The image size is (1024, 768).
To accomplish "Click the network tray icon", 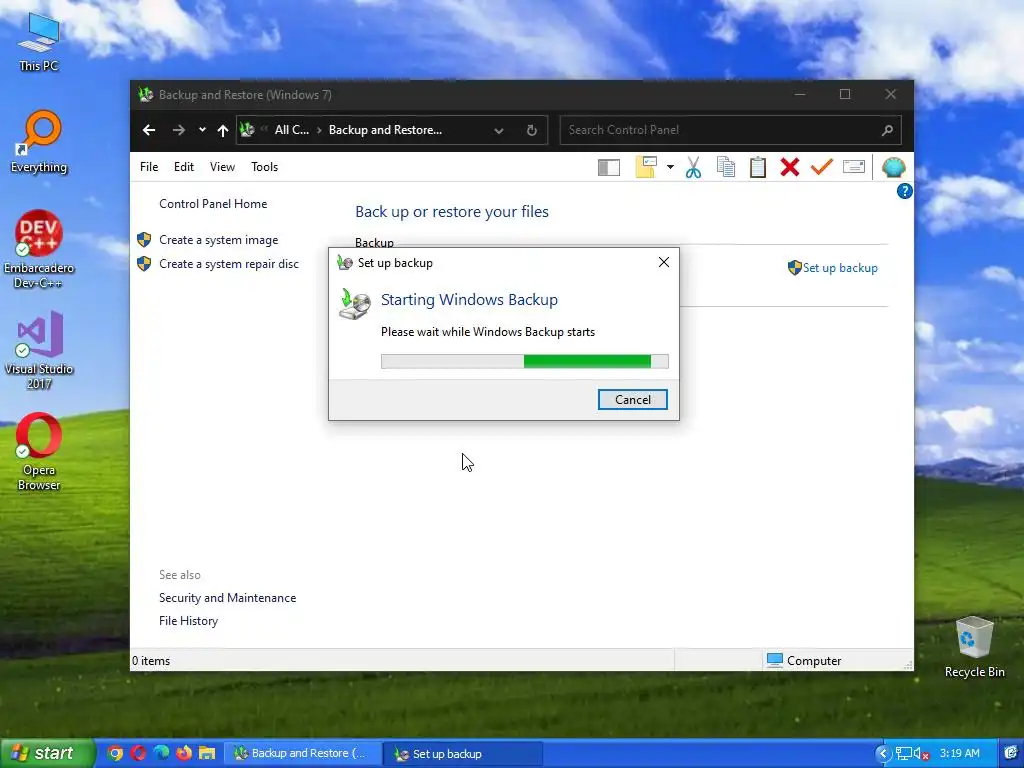I will coord(904,754).
